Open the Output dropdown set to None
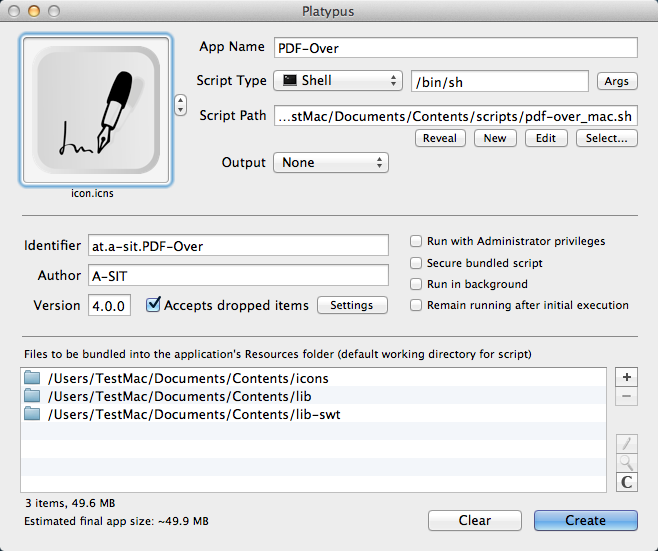Image resolution: width=658 pixels, height=551 pixels. [331, 162]
